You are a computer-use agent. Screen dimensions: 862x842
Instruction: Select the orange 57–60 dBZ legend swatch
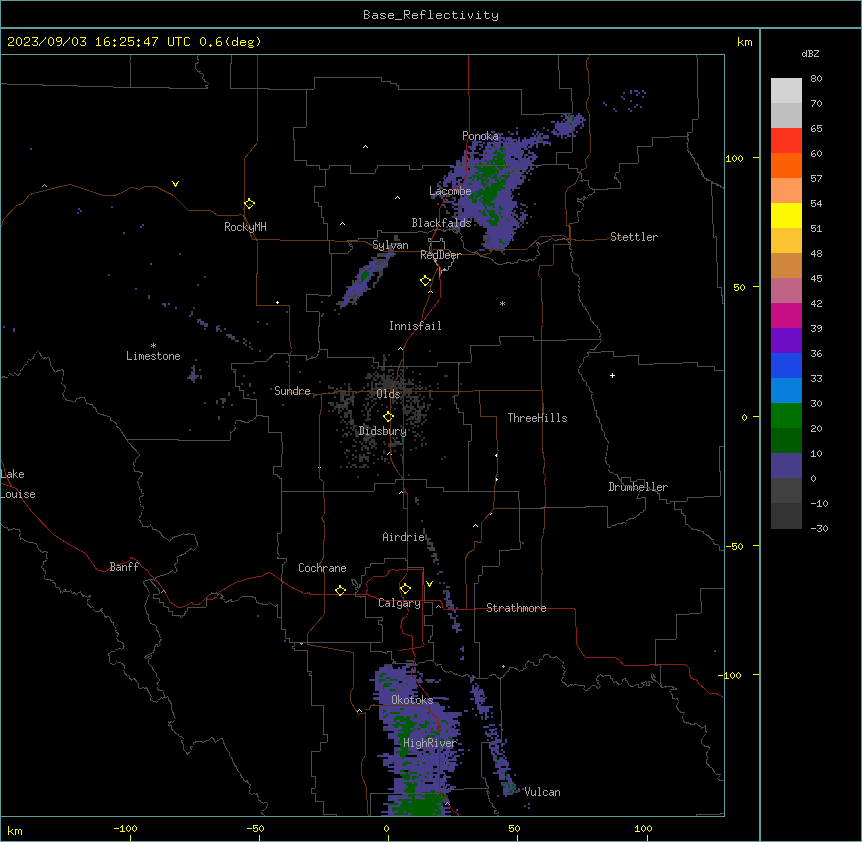786,165
